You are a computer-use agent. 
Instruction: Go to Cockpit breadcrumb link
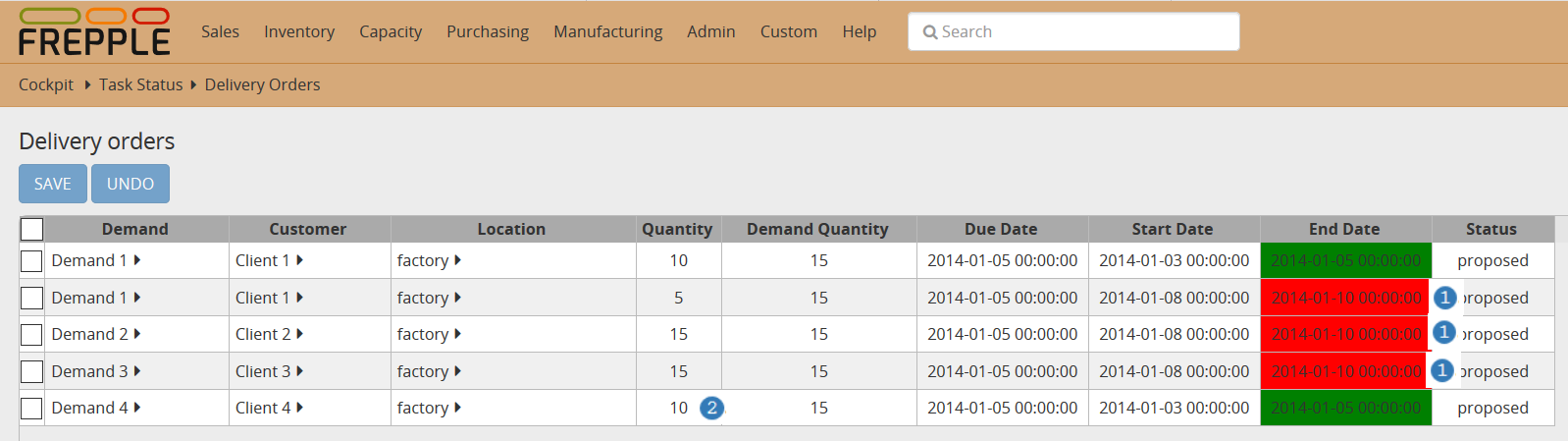[x=46, y=84]
